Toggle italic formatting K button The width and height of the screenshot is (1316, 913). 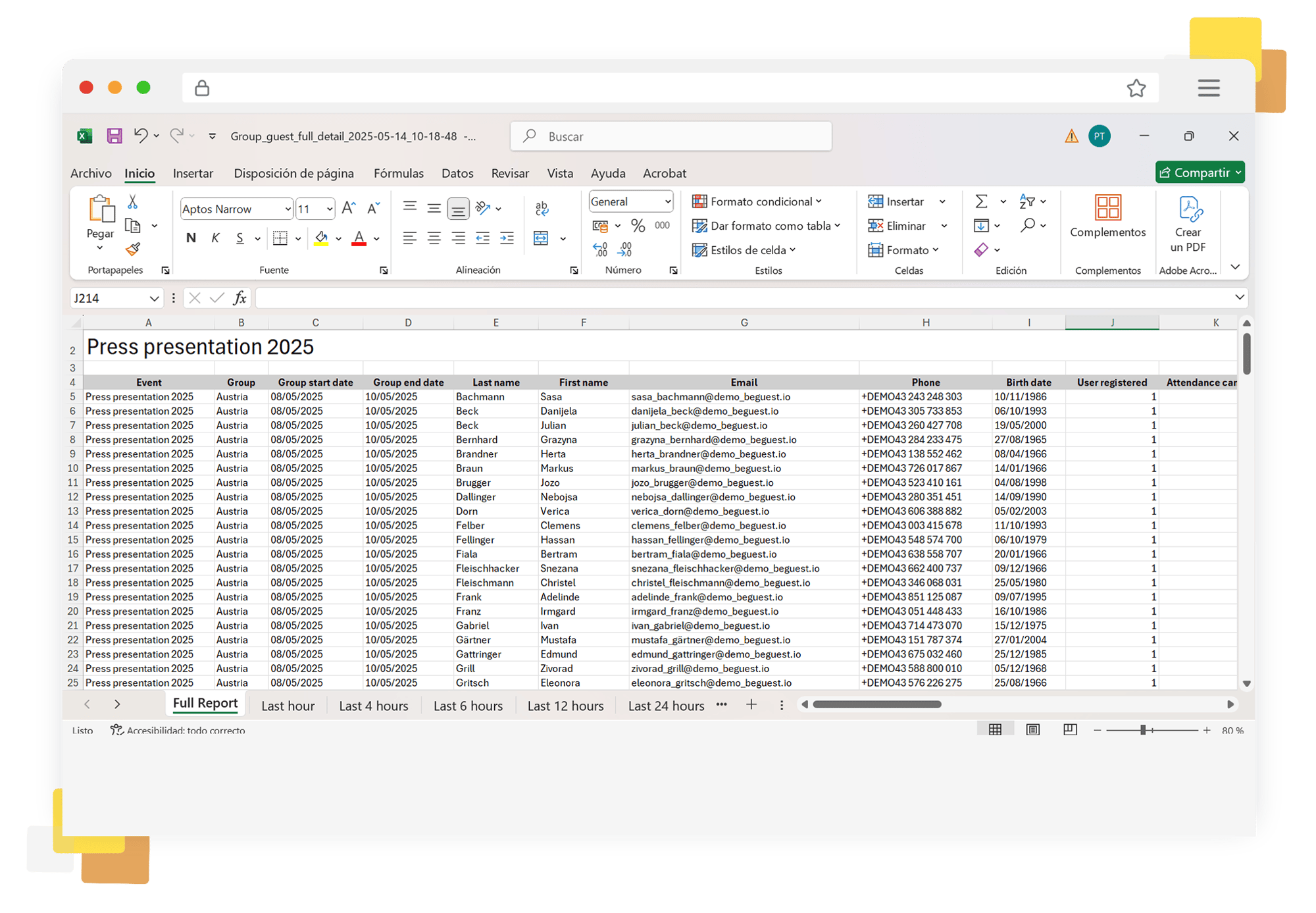click(215, 238)
